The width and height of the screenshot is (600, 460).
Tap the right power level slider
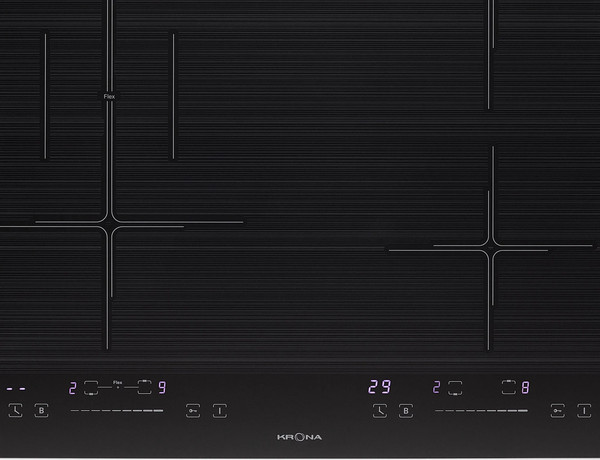pyautogui.click(x=480, y=410)
